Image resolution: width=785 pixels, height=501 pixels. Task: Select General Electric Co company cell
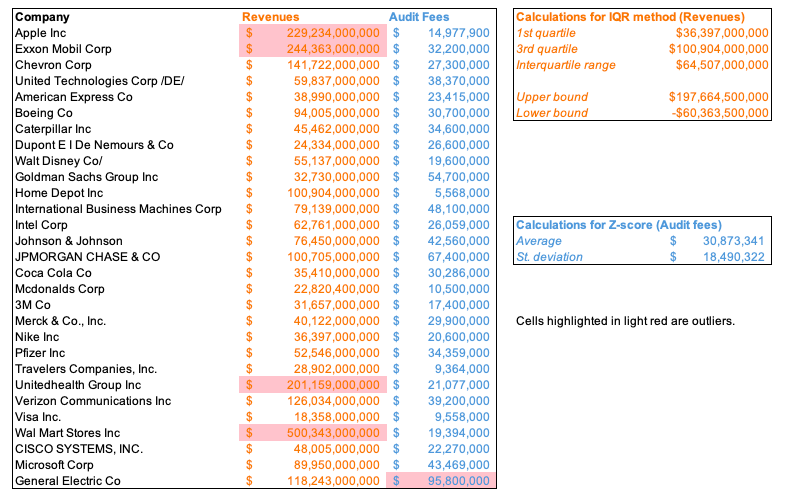point(68,481)
